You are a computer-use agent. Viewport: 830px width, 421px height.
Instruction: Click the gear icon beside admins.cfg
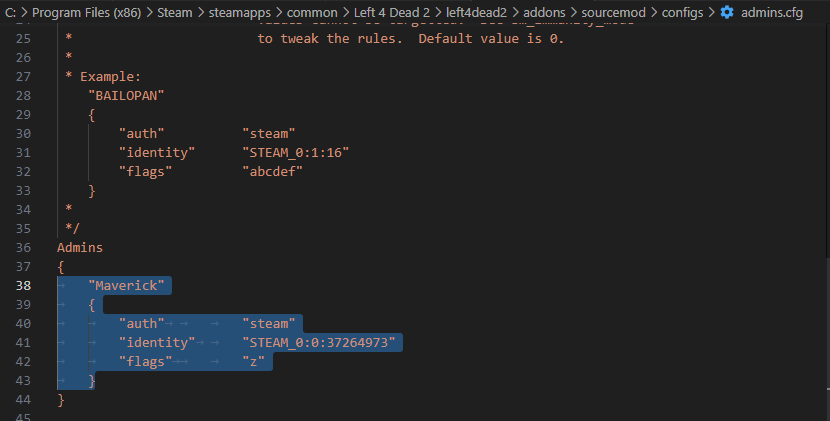click(727, 12)
